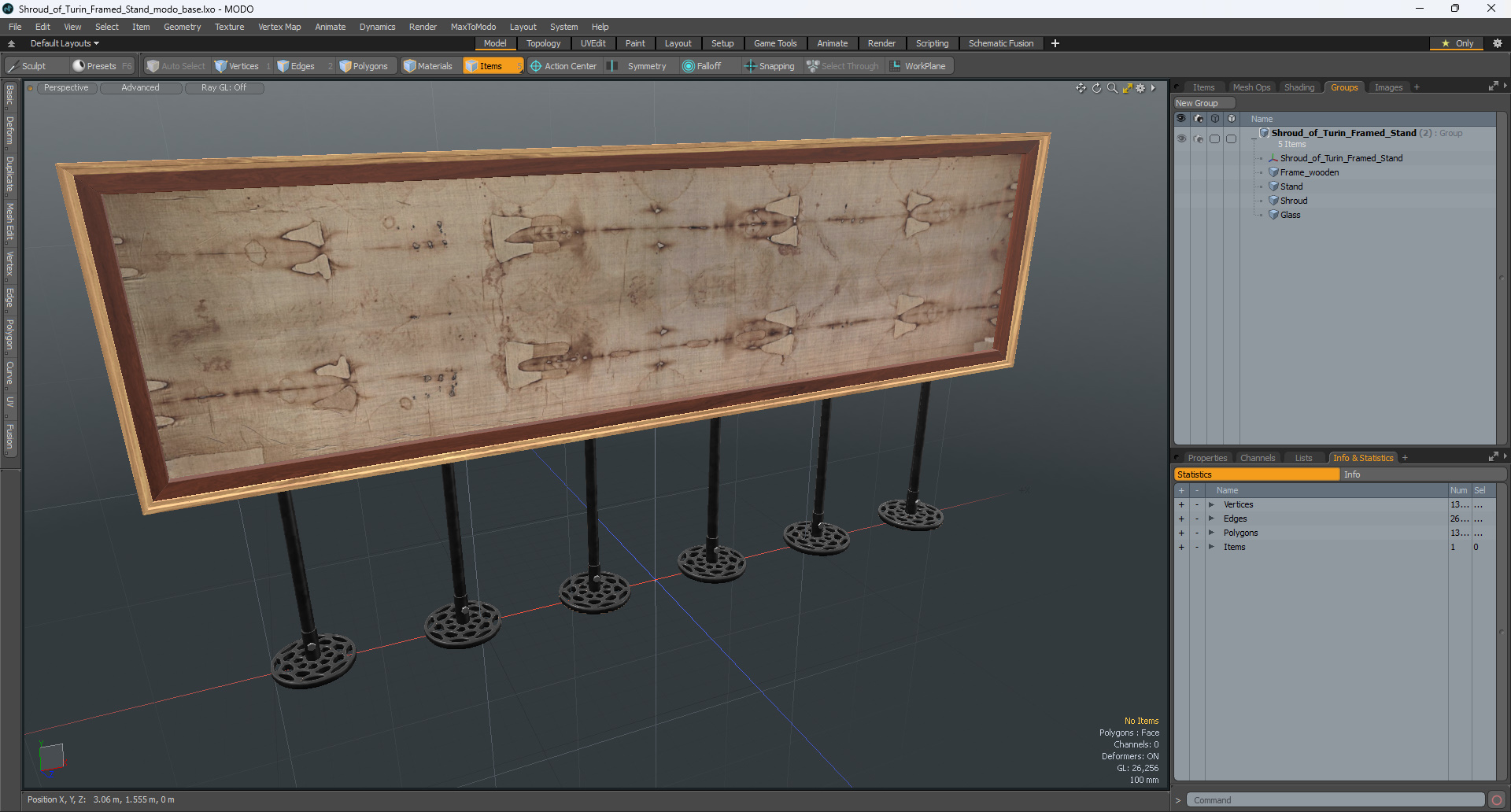The image size is (1511, 812).
Task: Click the record button beside Command field
Action: click(1497, 800)
